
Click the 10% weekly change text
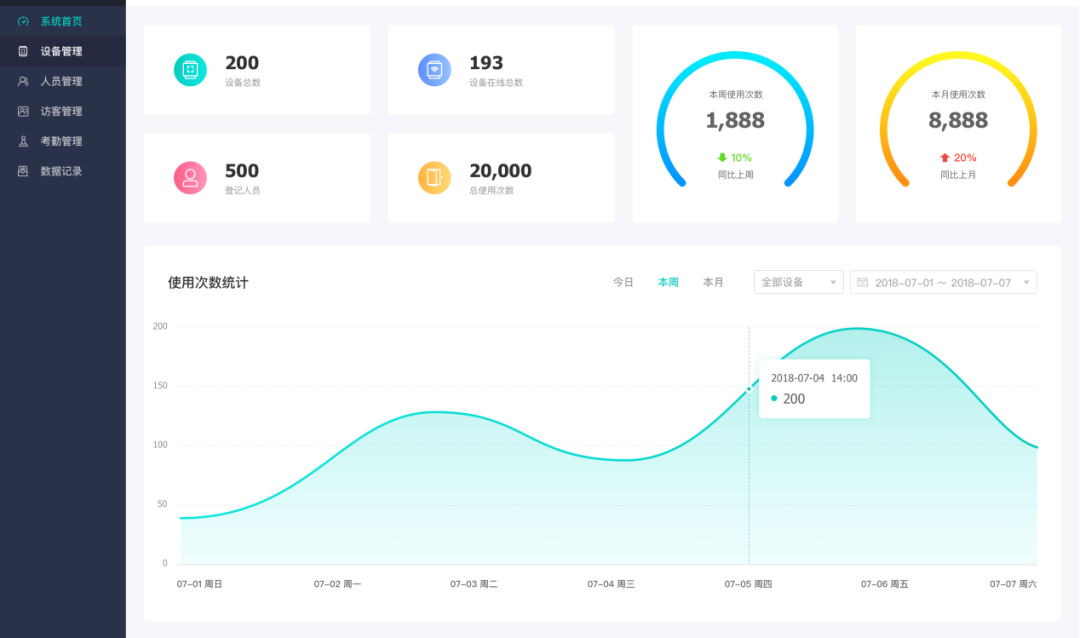tap(741, 158)
